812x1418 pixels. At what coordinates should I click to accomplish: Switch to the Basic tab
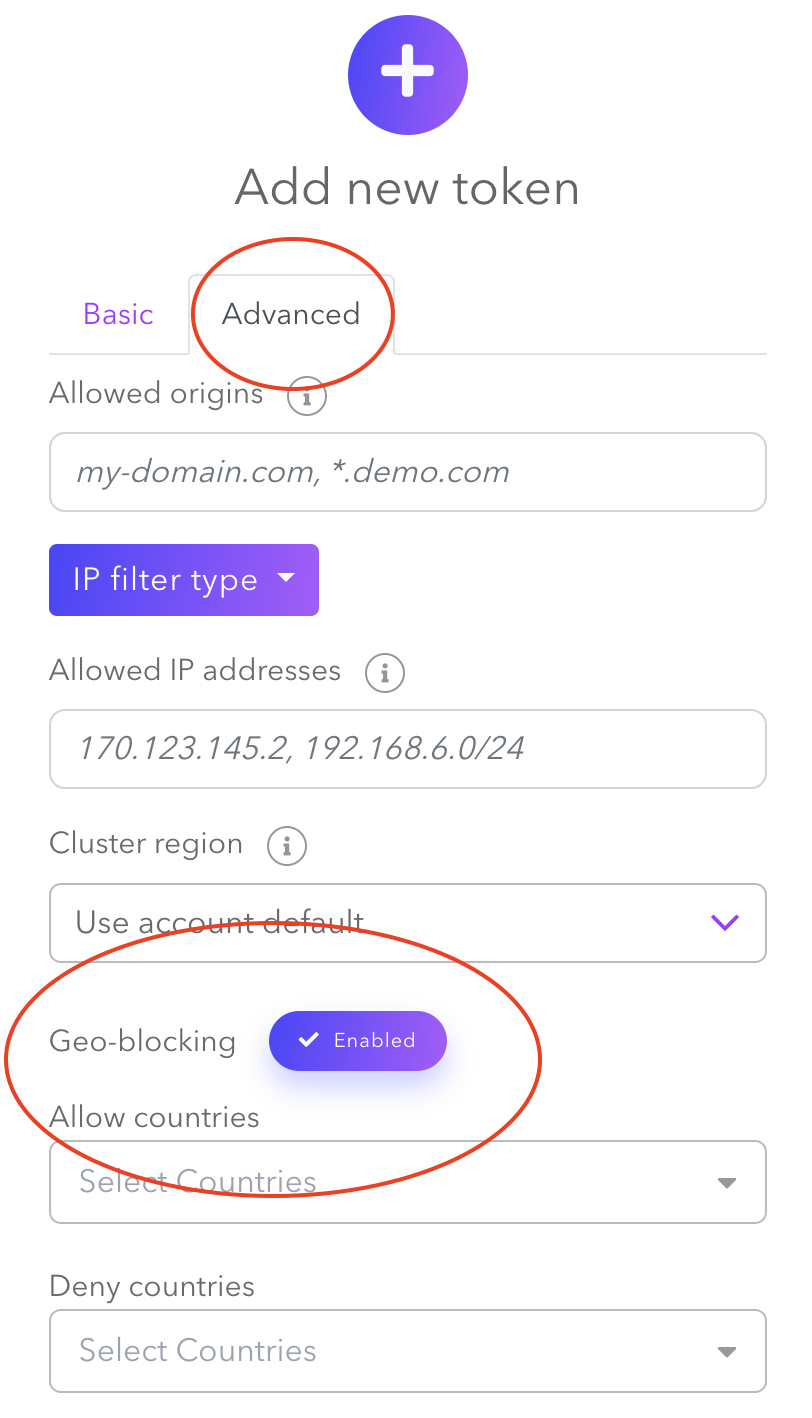tap(118, 314)
